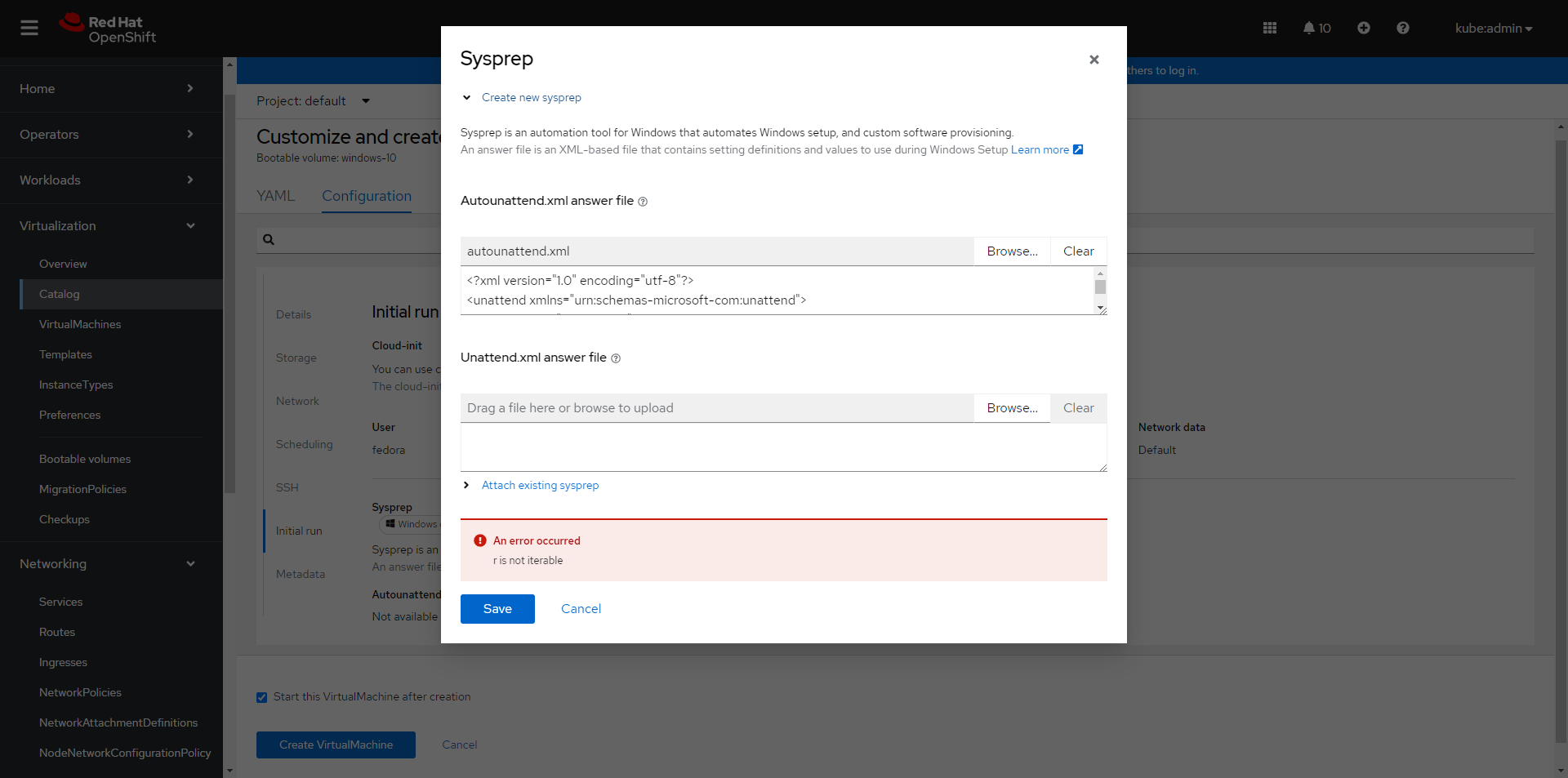The image size is (1568, 778).
Task: Clear the autounattend.xml file
Action: [x=1078, y=251]
